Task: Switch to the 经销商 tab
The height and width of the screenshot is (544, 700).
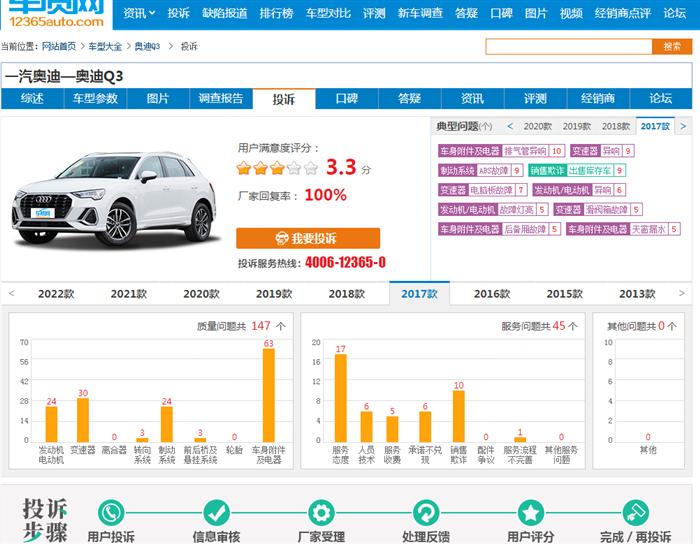Action: click(598, 98)
